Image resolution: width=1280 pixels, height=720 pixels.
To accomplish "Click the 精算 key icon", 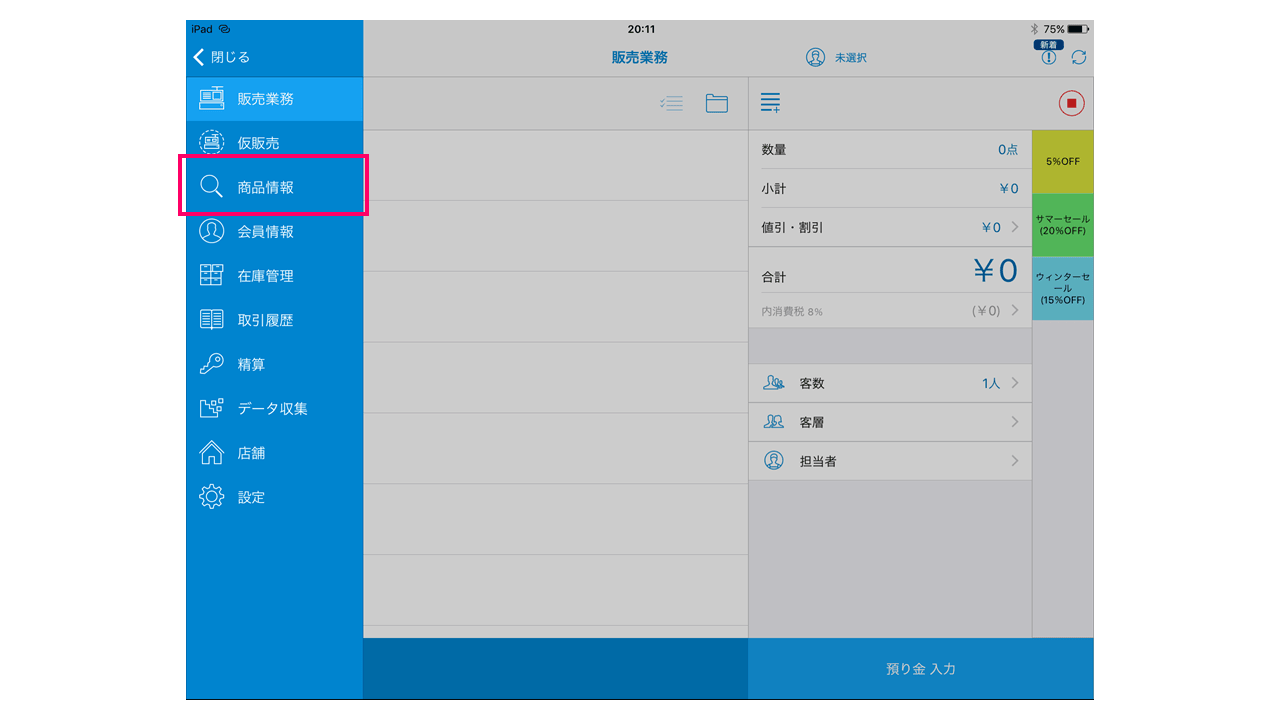I will click(211, 364).
